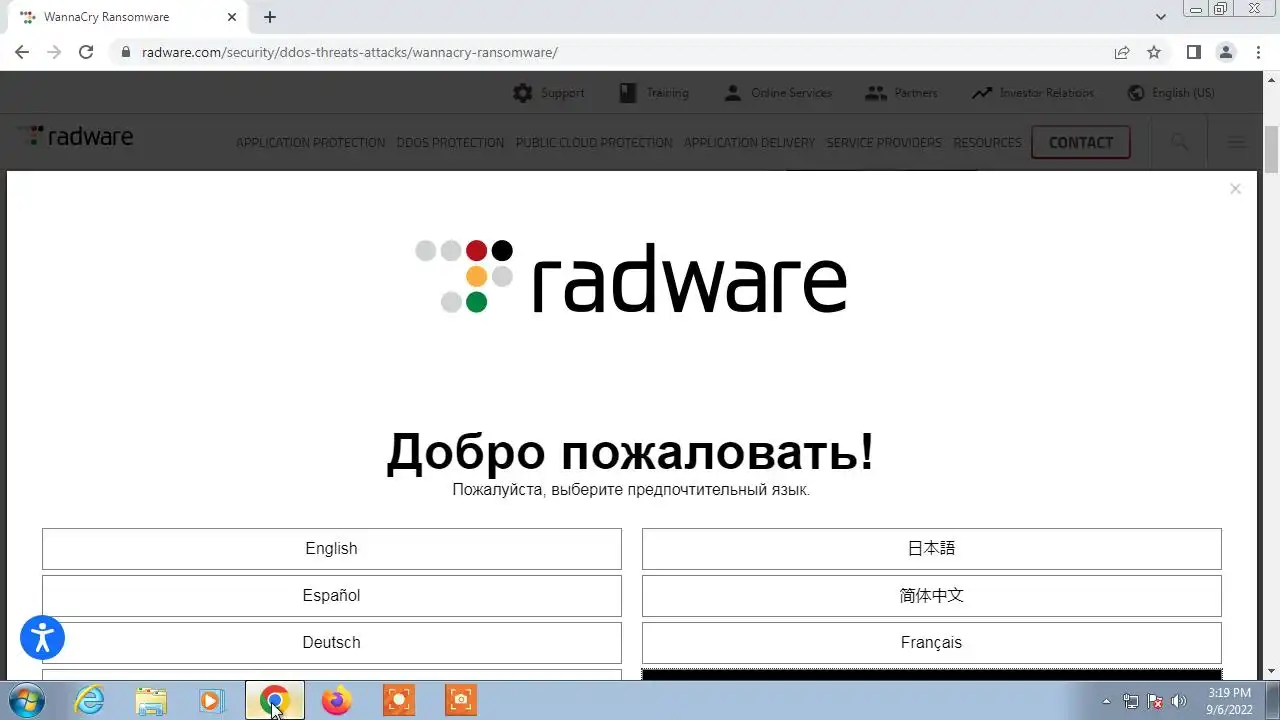This screenshot has width=1280, height=720.
Task: Open Application Delivery menu
Action: pos(749,143)
